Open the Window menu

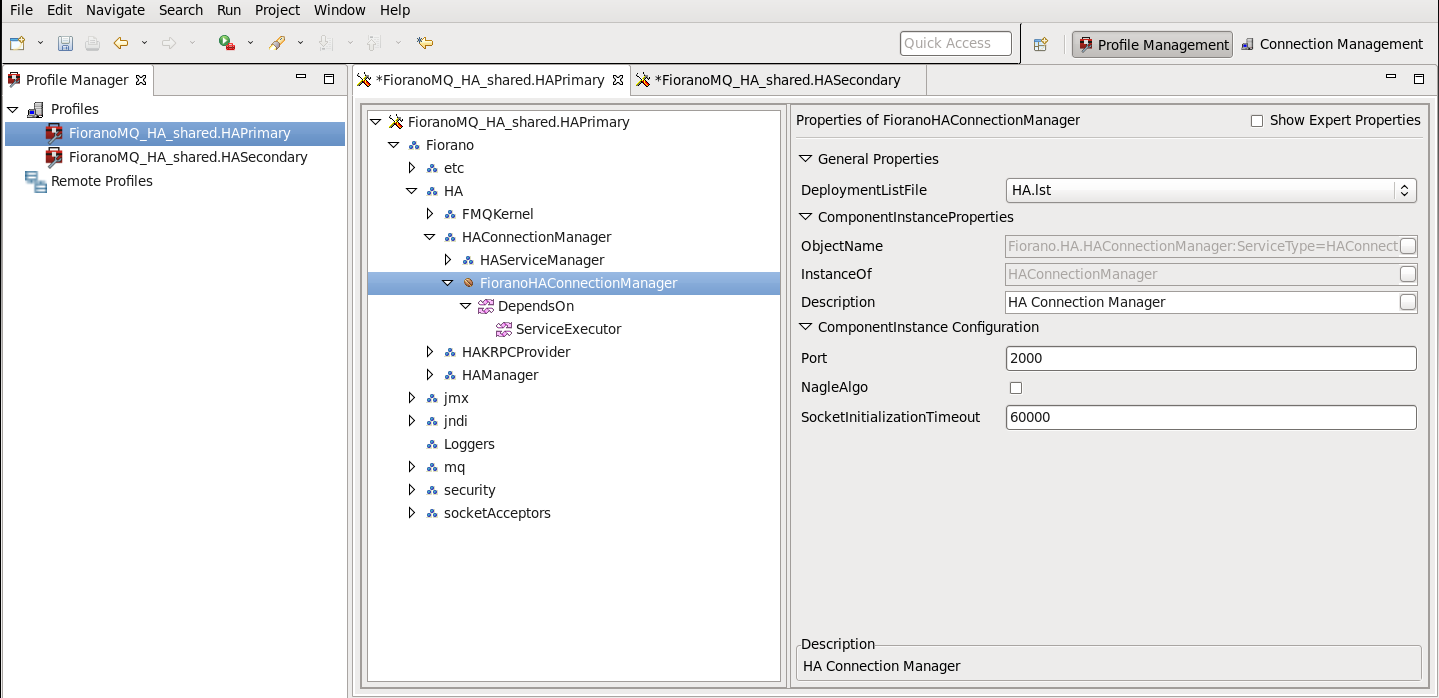pos(340,10)
